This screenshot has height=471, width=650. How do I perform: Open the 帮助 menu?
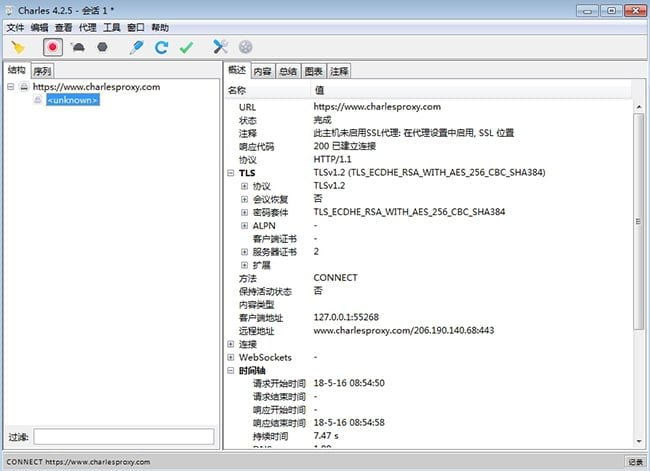[160, 28]
